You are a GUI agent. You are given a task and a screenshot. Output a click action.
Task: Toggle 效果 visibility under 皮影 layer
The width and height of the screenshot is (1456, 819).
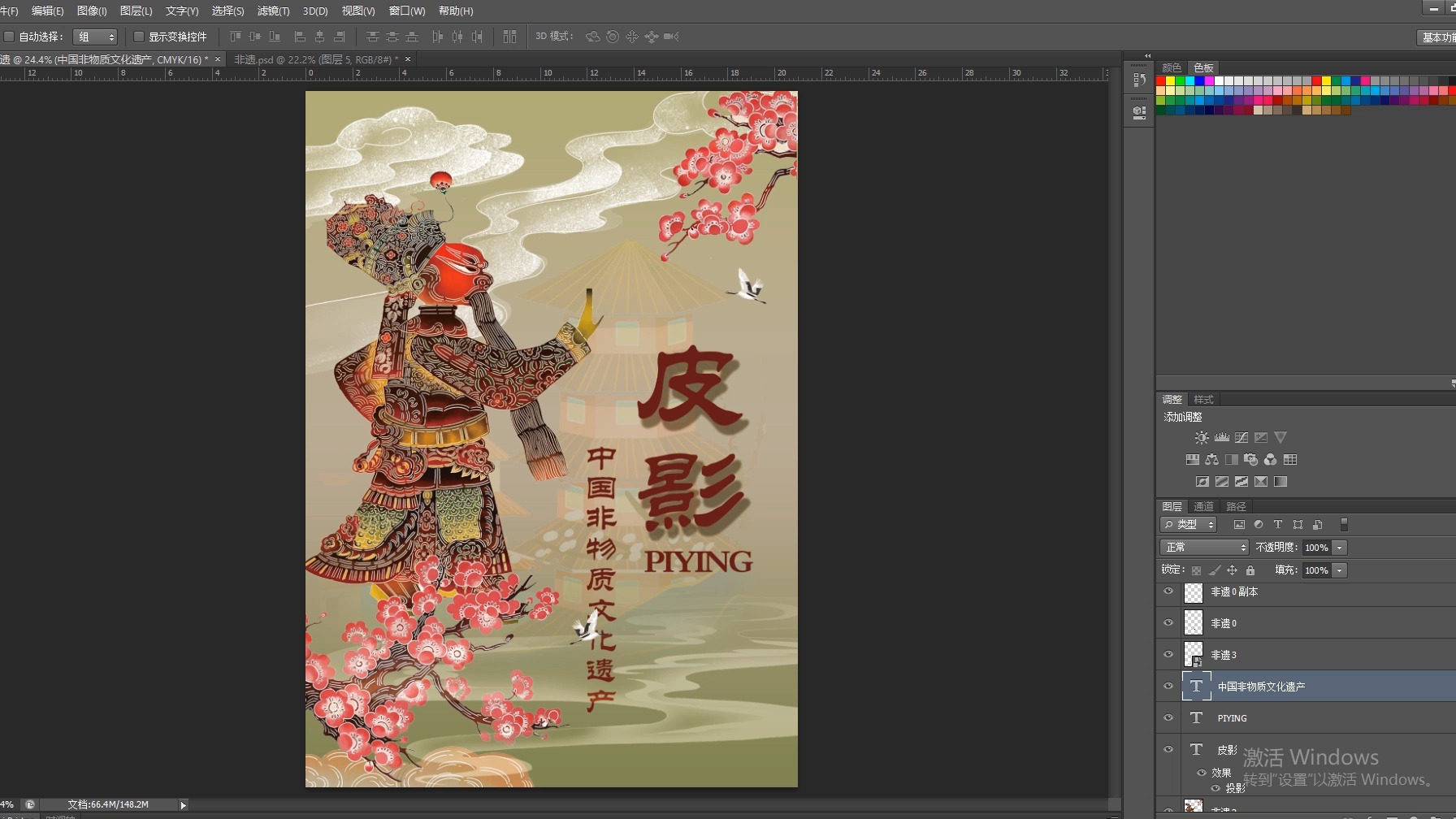click(x=1201, y=773)
